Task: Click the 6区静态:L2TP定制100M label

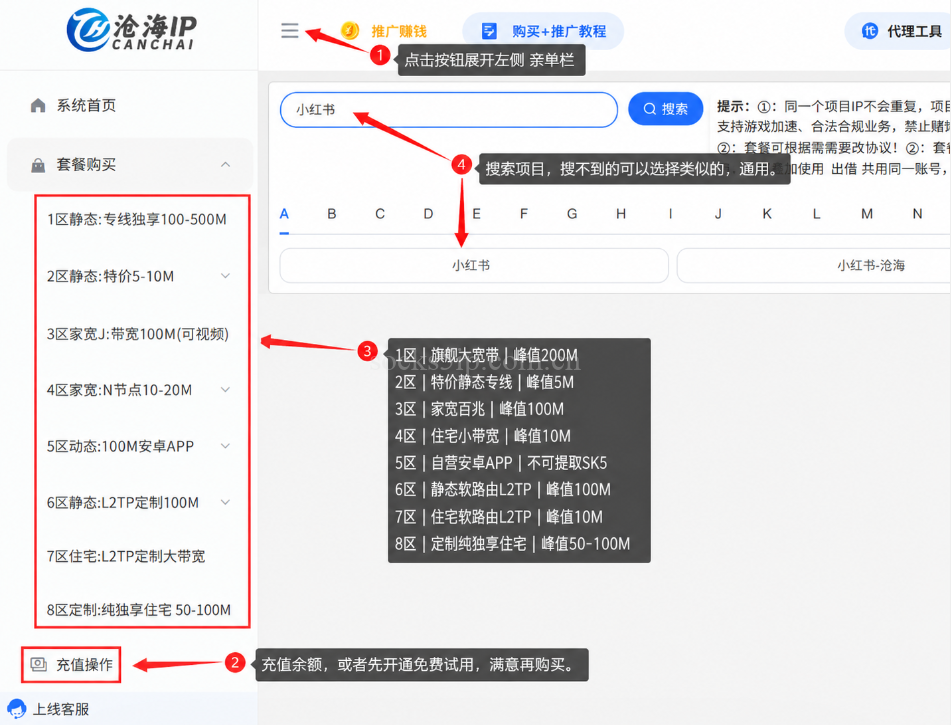Action: point(123,503)
